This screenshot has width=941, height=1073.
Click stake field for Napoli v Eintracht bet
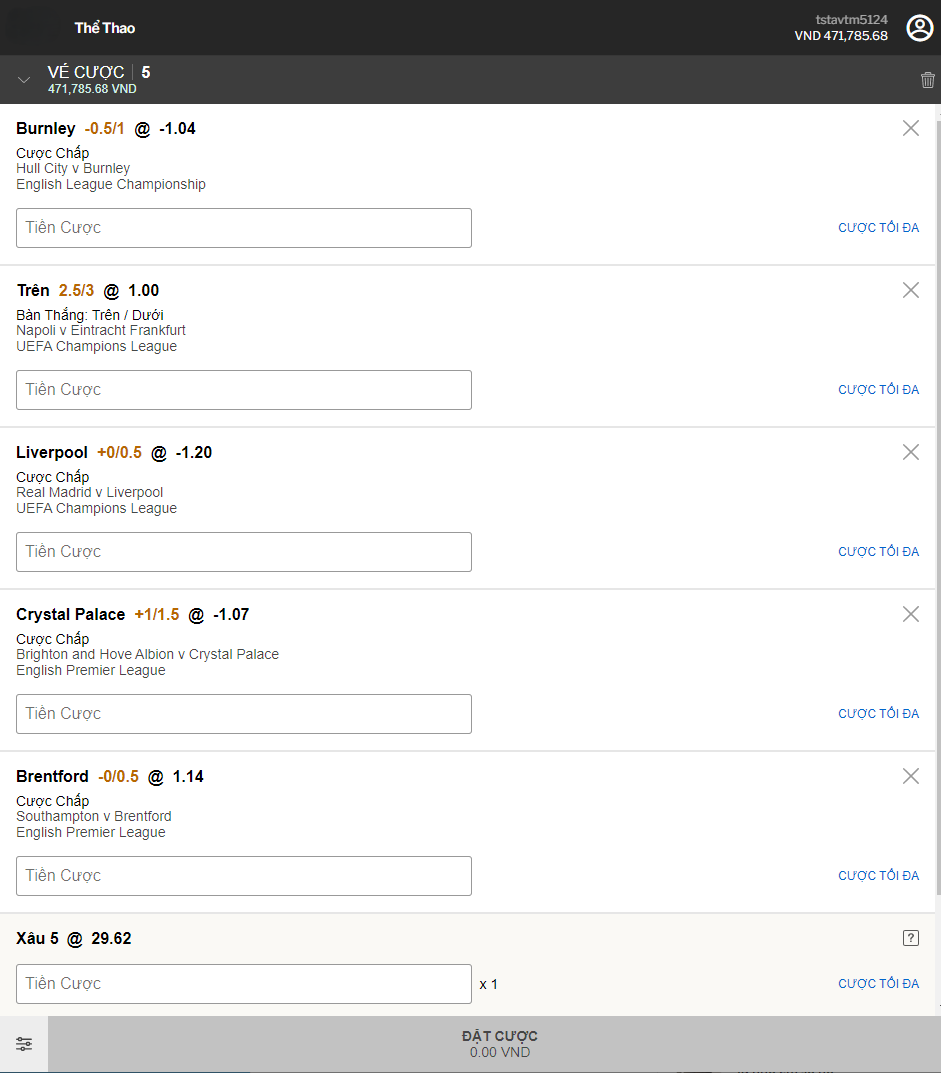pyautogui.click(x=244, y=390)
